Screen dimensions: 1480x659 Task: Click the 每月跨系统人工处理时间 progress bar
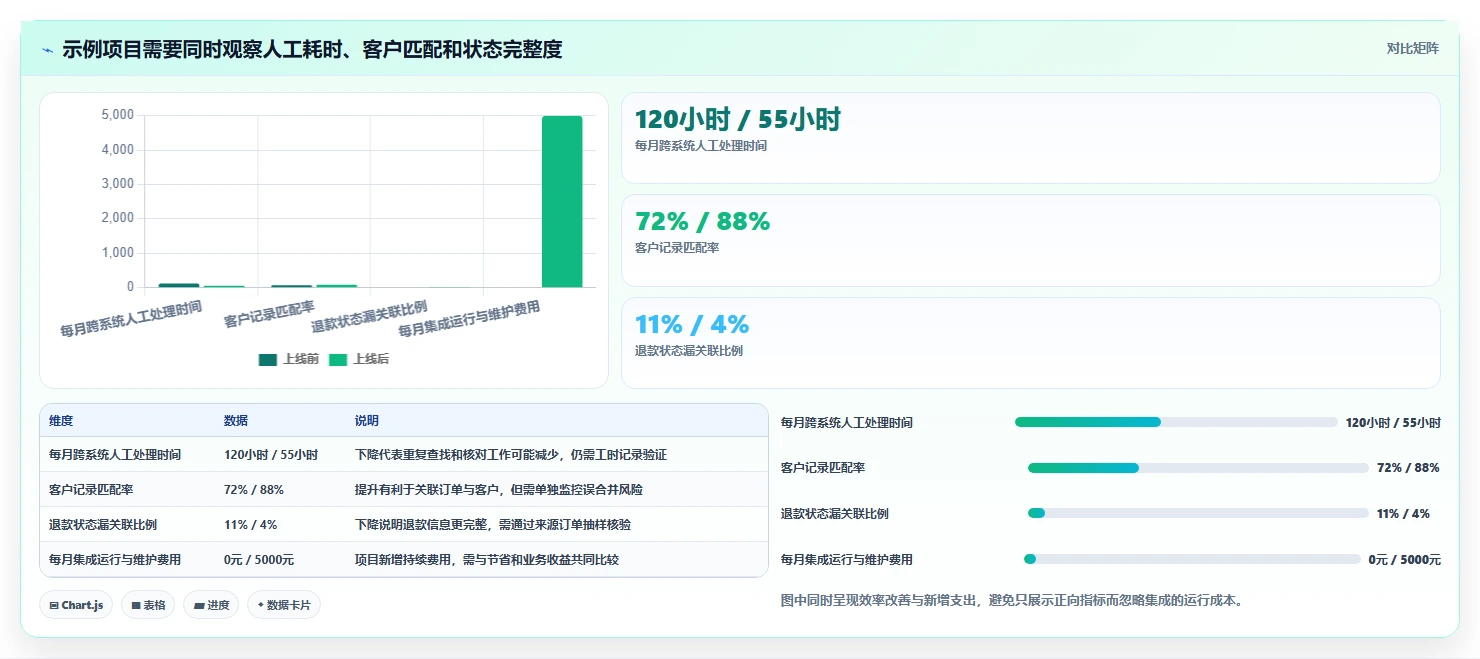tap(1176, 422)
